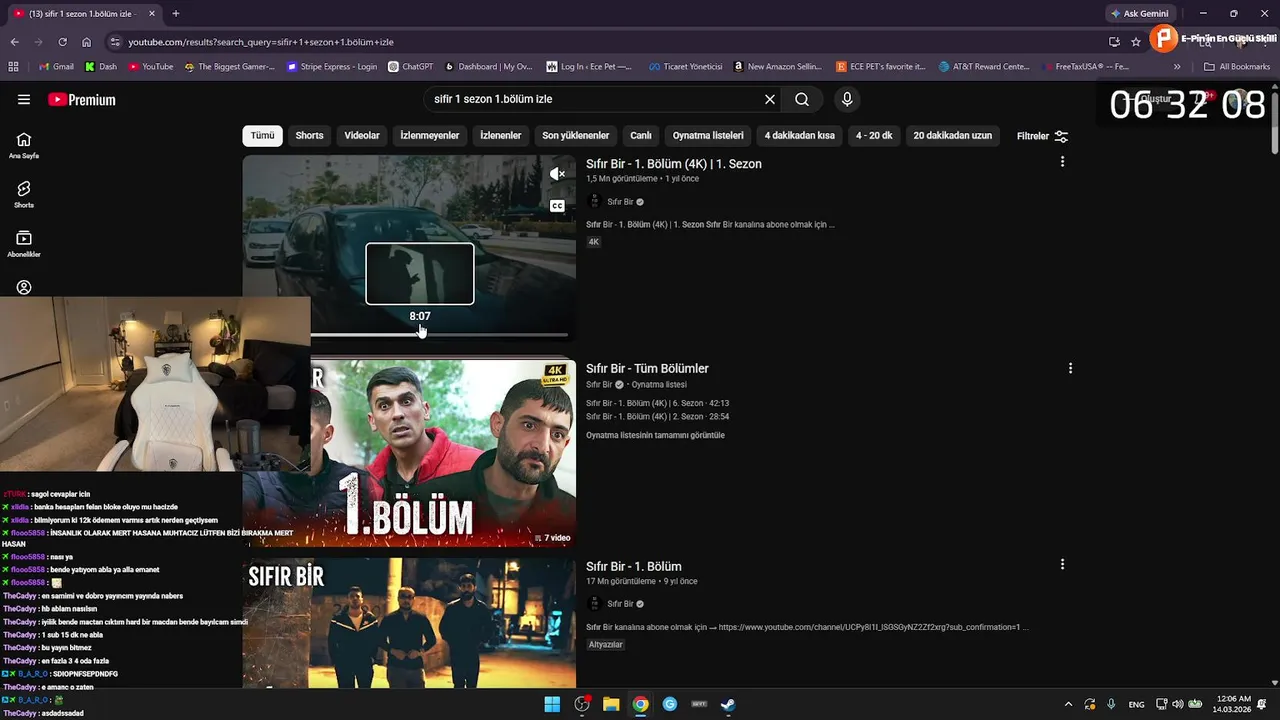Reload the page with the refresh icon
Image resolution: width=1280 pixels, height=720 pixels.
[62, 42]
